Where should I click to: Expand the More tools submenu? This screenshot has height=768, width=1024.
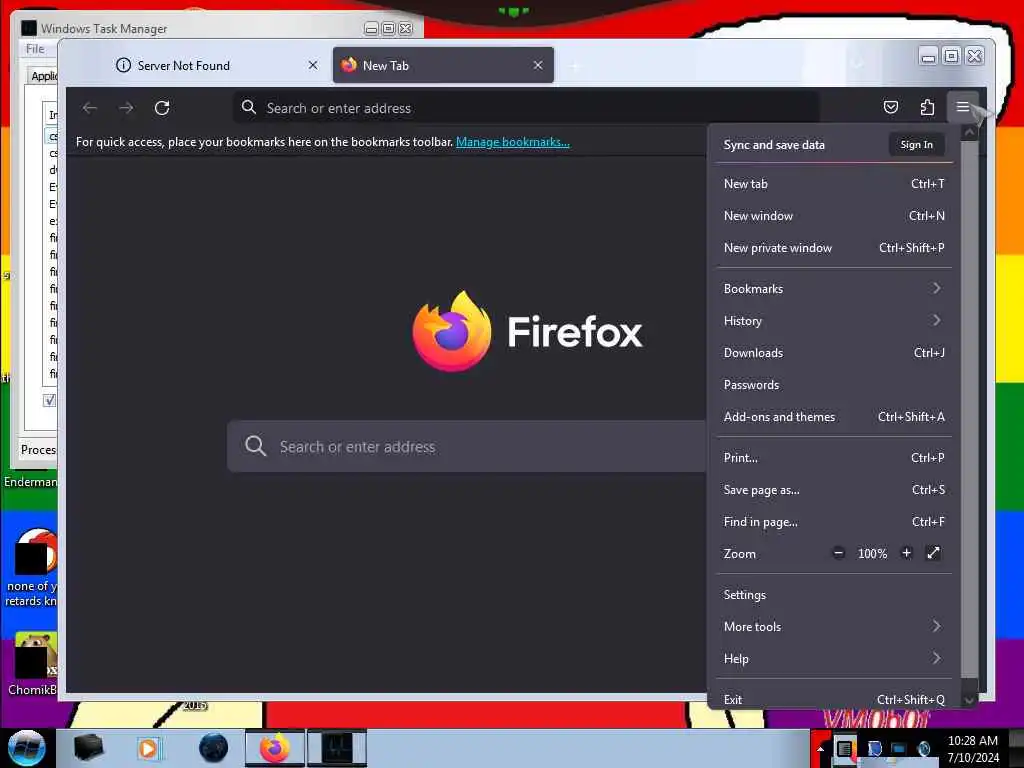[x=834, y=627]
